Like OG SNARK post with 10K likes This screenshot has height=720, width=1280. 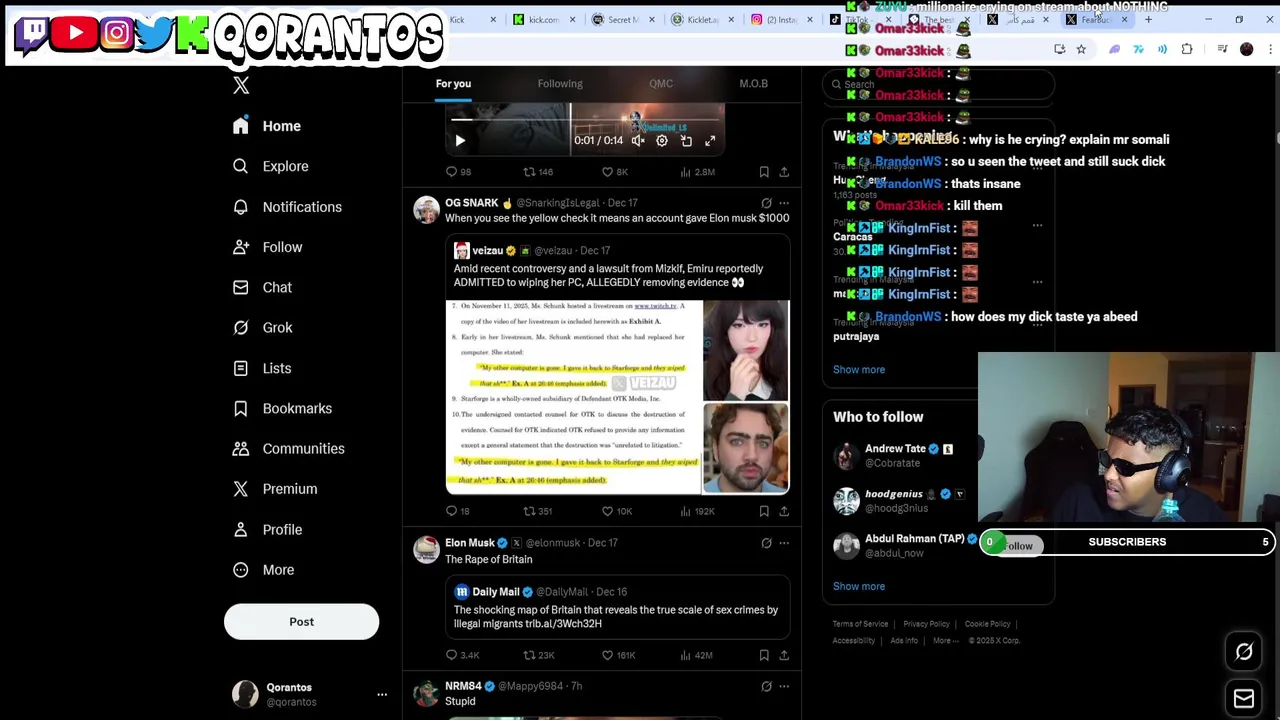coord(616,511)
